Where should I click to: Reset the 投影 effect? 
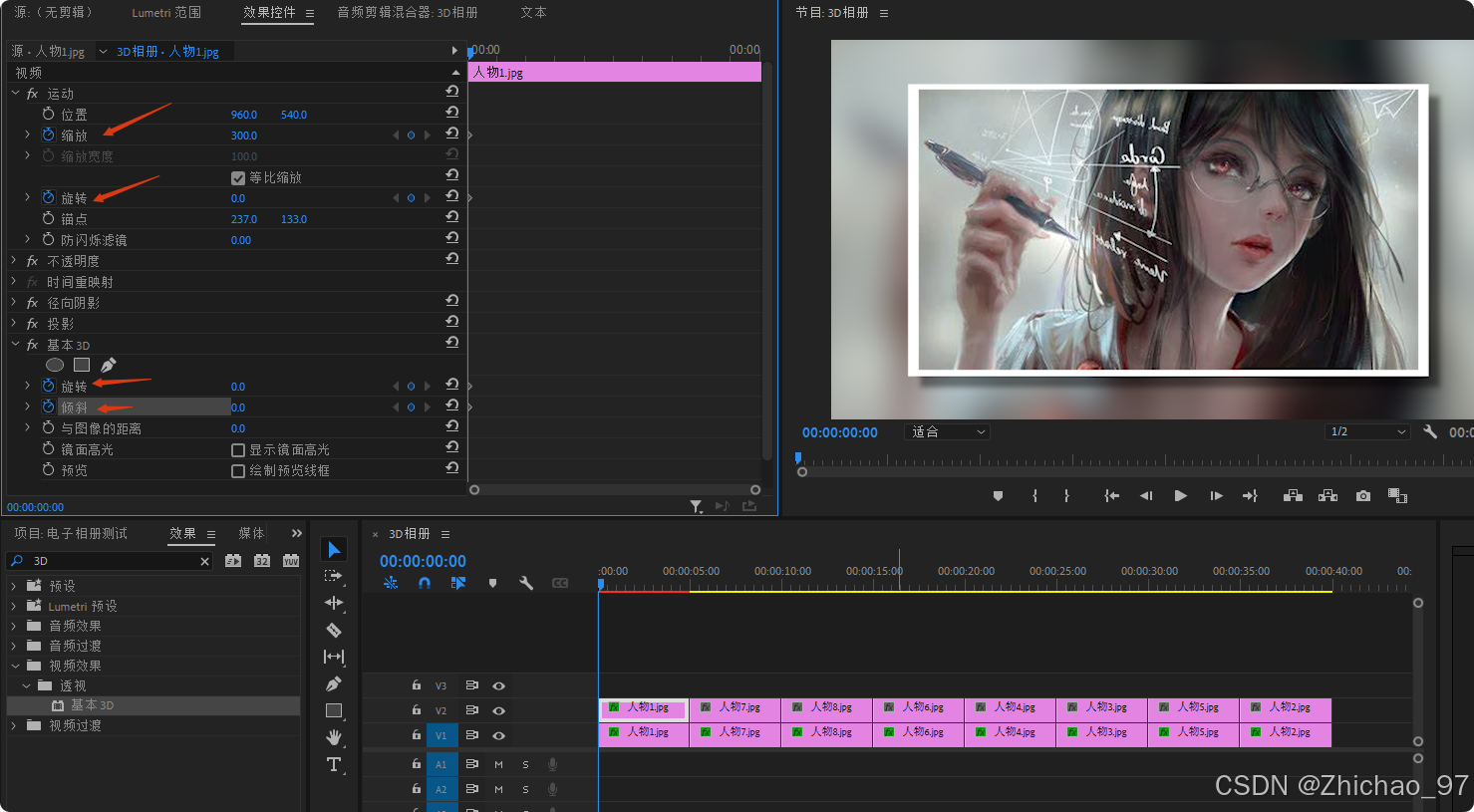coord(452,322)
